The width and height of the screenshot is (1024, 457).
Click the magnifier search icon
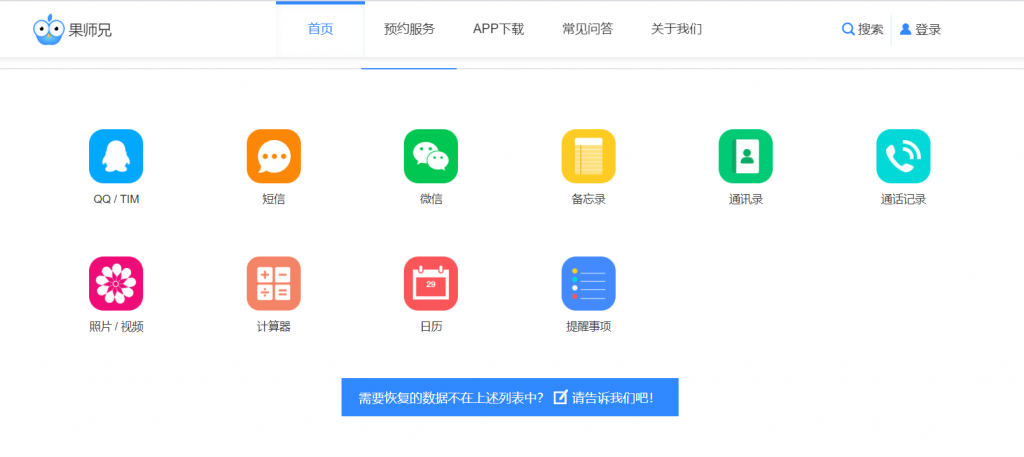coord(848,29)
